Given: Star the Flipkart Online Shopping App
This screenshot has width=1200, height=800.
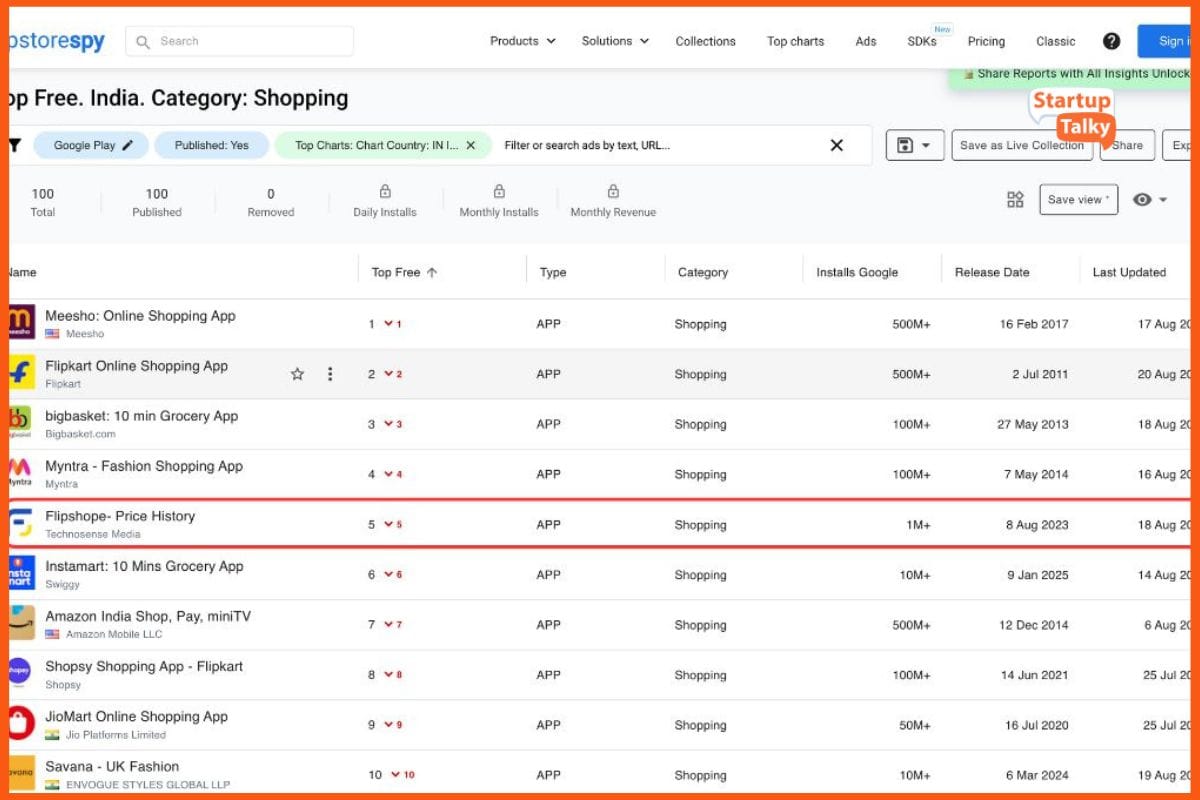Looking at the screenshot, I should click(x=297, y=374).
